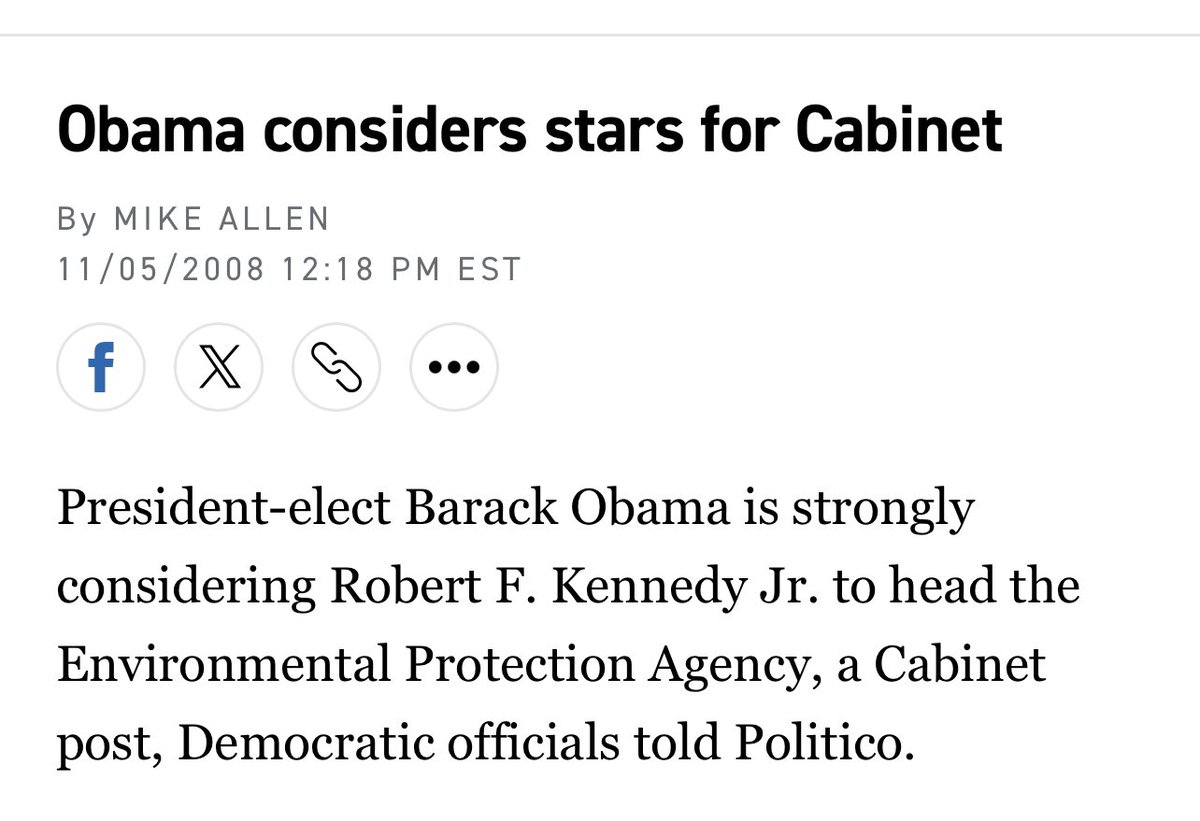Click the 11/05/2008 publication date
This screenshot has width=1200, height=821.
coord(161,270)
